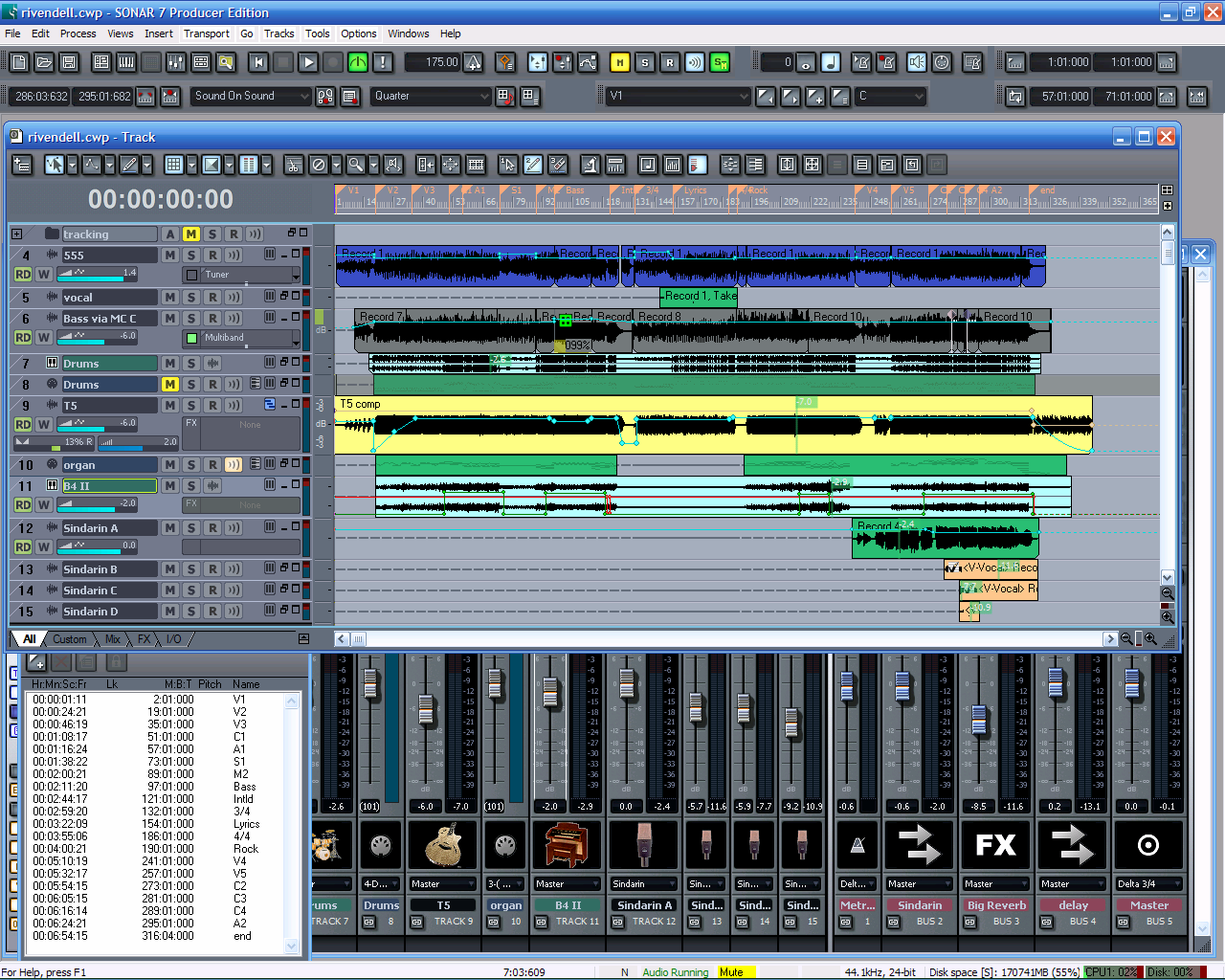Click the volume slider on track 555

click(98, 275)
